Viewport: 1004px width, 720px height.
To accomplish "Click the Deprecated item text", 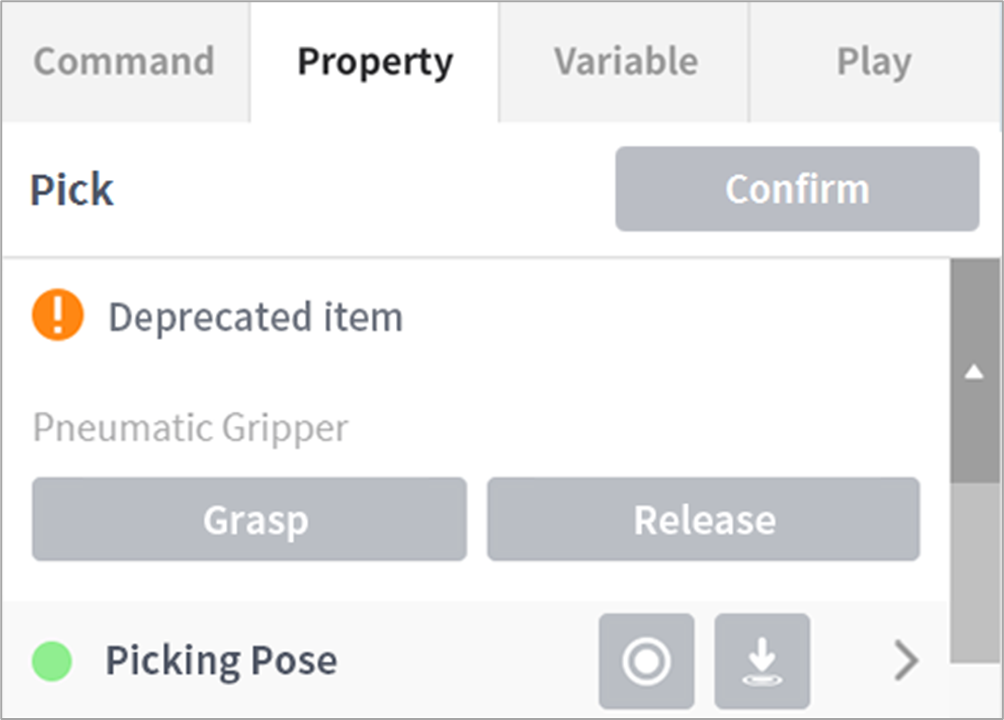I will [255, 317].
